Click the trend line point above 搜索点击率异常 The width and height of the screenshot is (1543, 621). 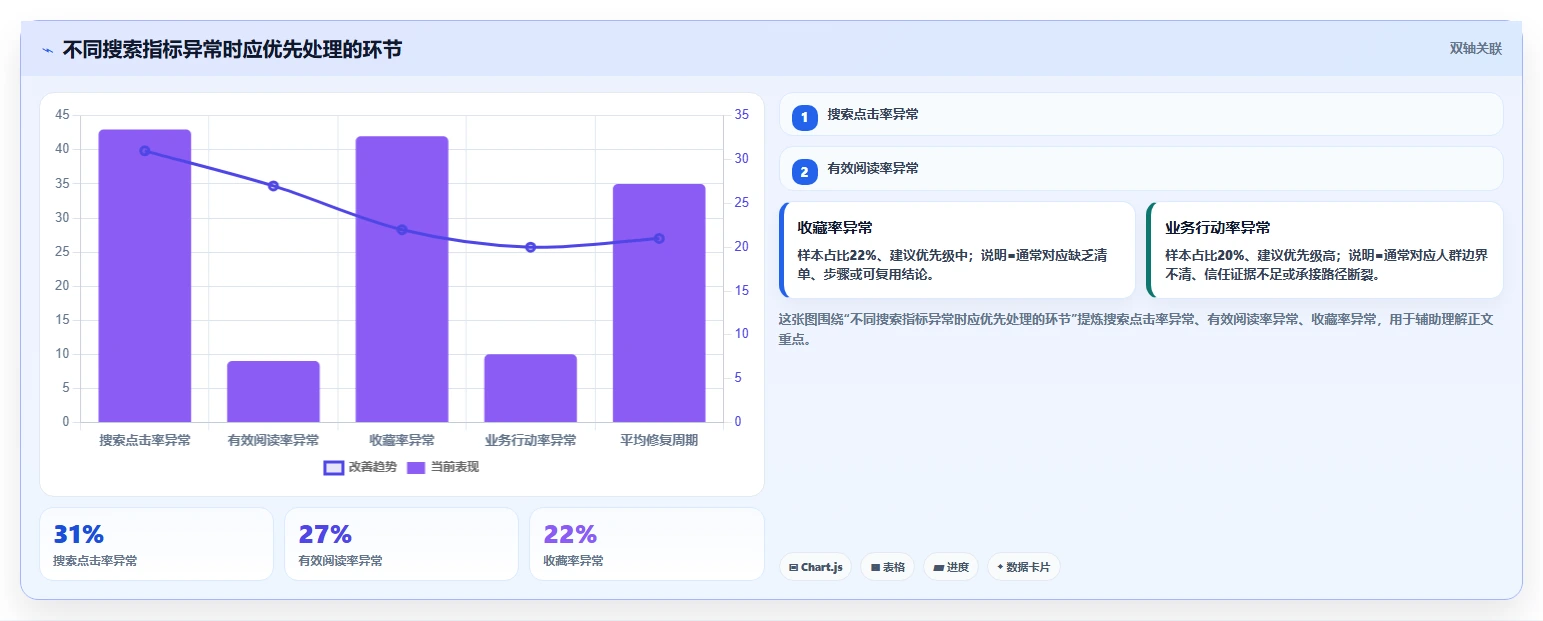click(145, 151)
